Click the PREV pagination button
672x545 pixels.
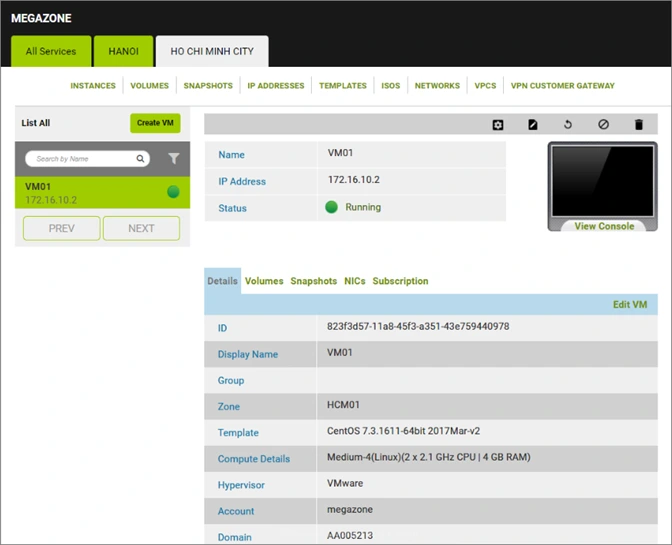click(62, 228)
